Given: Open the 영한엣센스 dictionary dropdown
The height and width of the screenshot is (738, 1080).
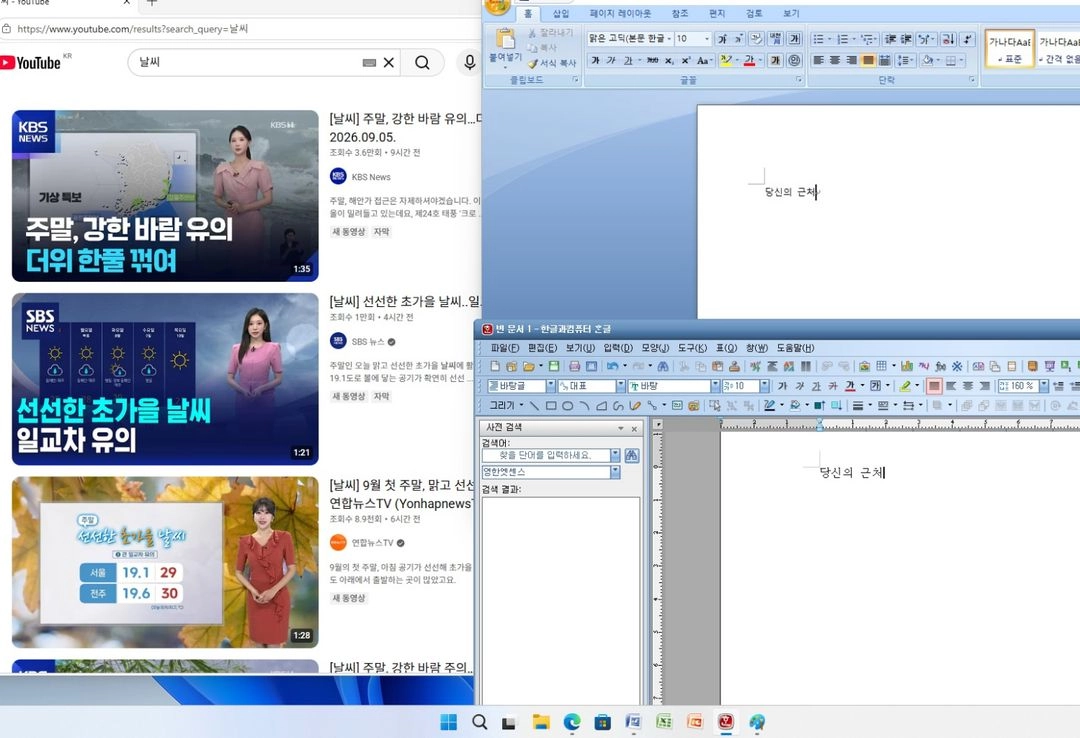Looking at the screenshot, I should 615,472.
